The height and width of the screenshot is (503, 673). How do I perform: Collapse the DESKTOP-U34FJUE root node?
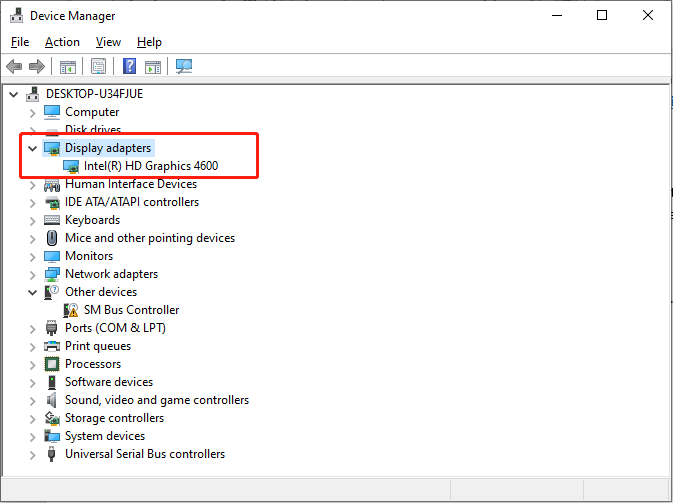(x=13, y=94)
